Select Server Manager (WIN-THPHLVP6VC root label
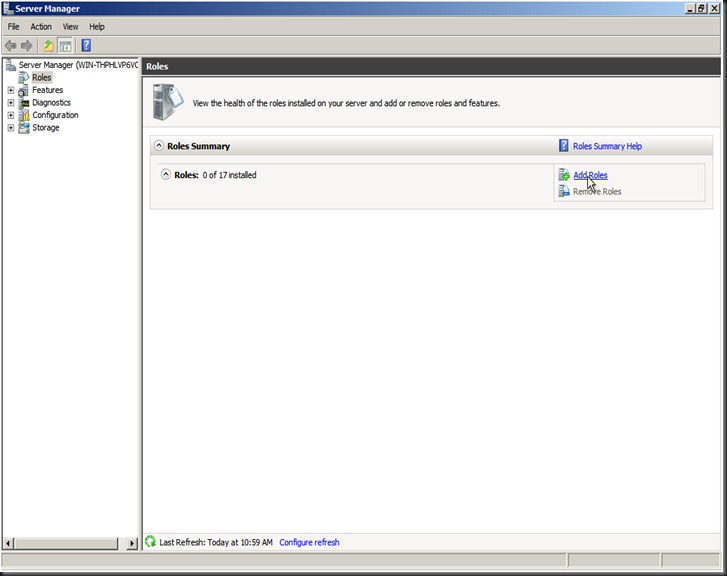Screen dimensions: 727x576 [x=78, y=65]
